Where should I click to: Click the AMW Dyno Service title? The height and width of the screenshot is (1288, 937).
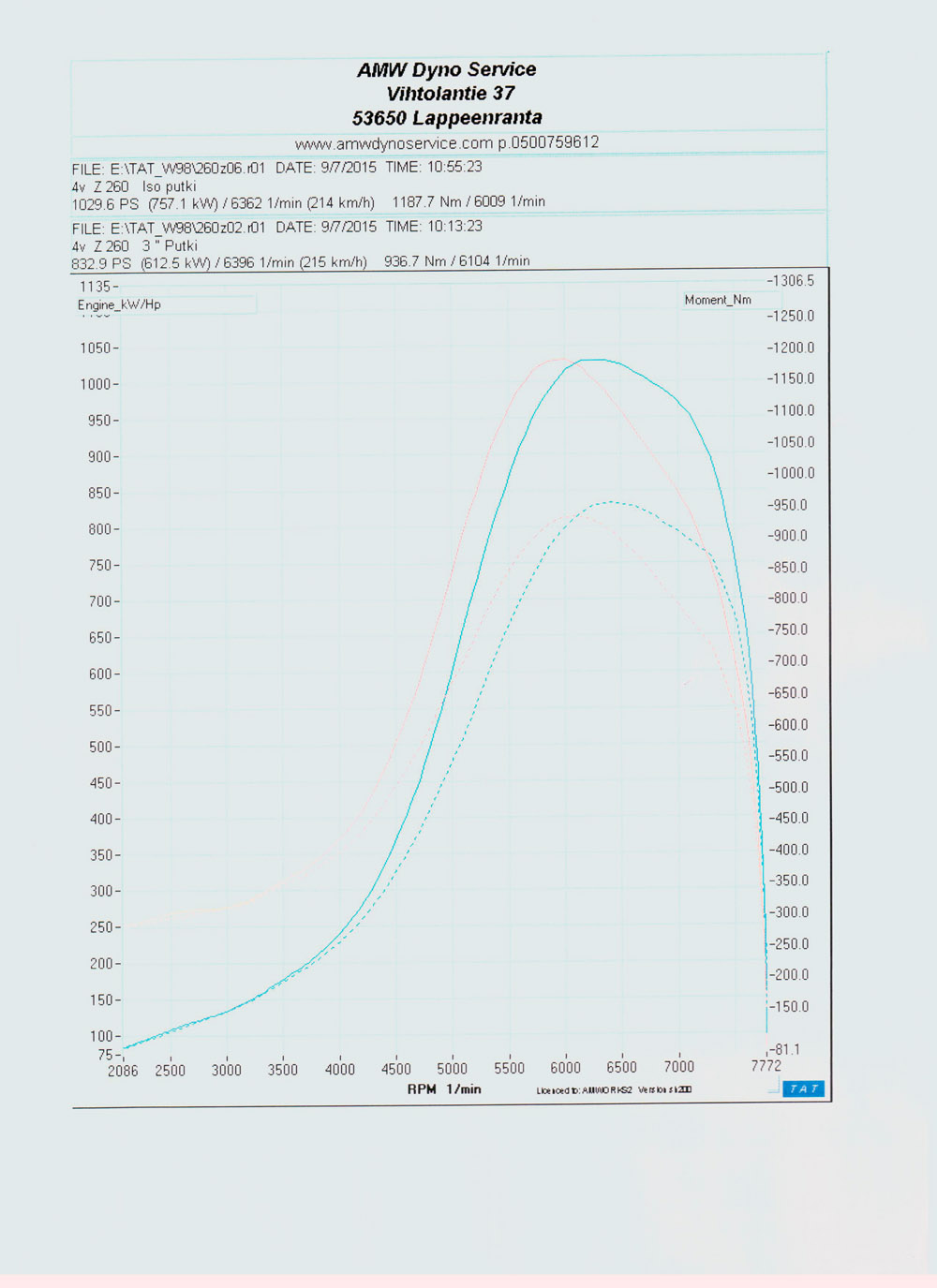point(446,69)
